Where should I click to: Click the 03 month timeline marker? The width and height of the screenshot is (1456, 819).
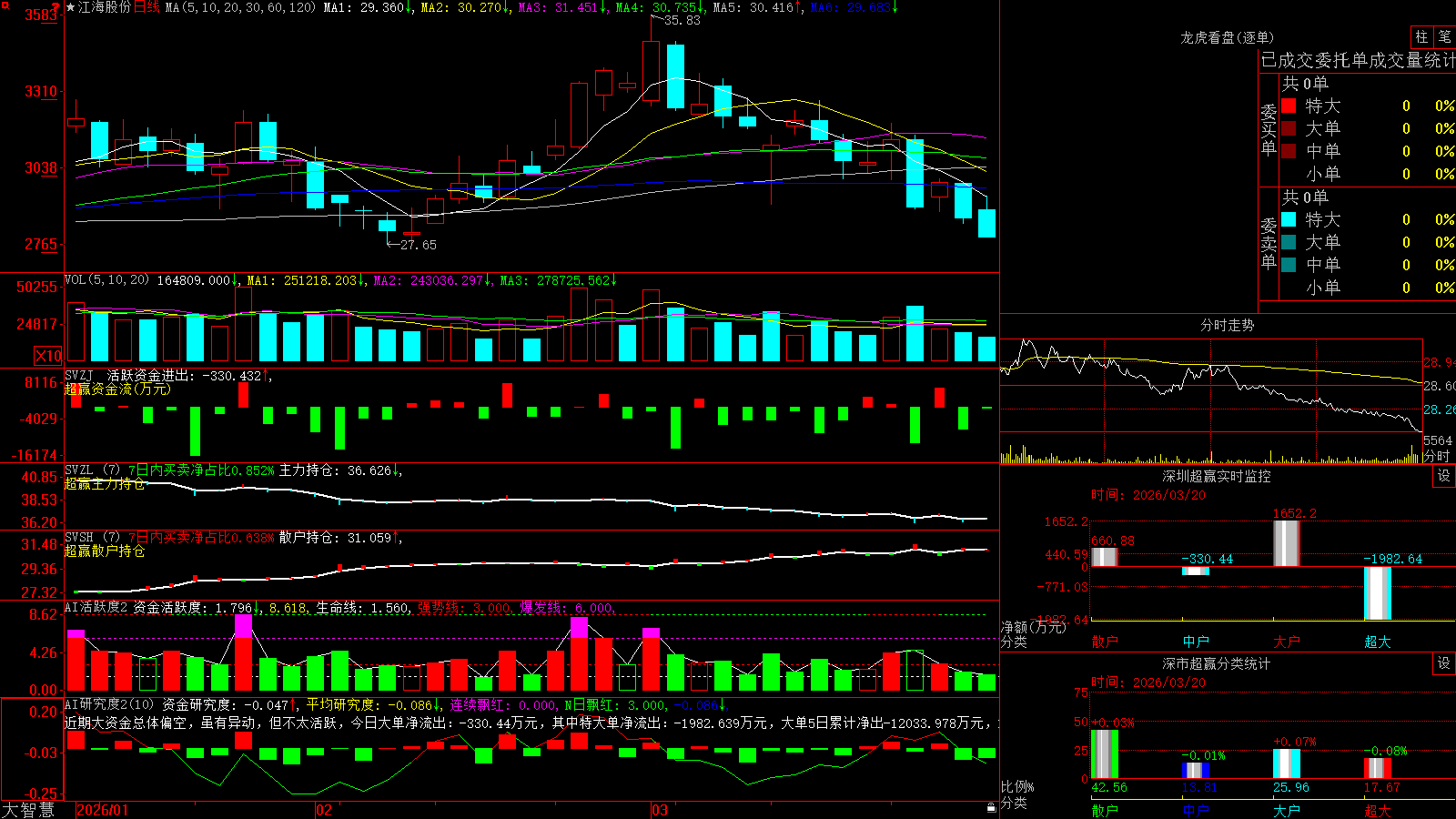(x=660, y=810)
